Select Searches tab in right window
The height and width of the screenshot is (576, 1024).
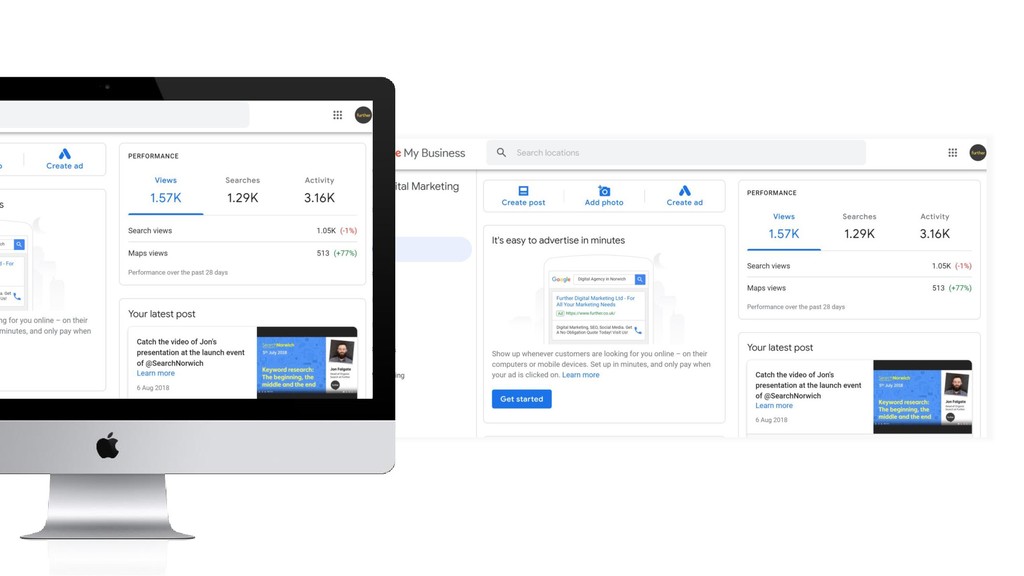coord(859,227)
